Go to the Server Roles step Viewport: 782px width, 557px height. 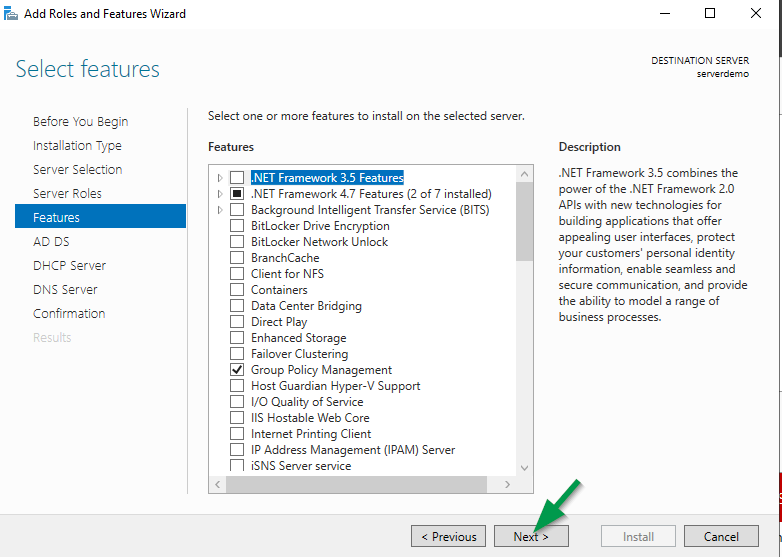(67, 193)
